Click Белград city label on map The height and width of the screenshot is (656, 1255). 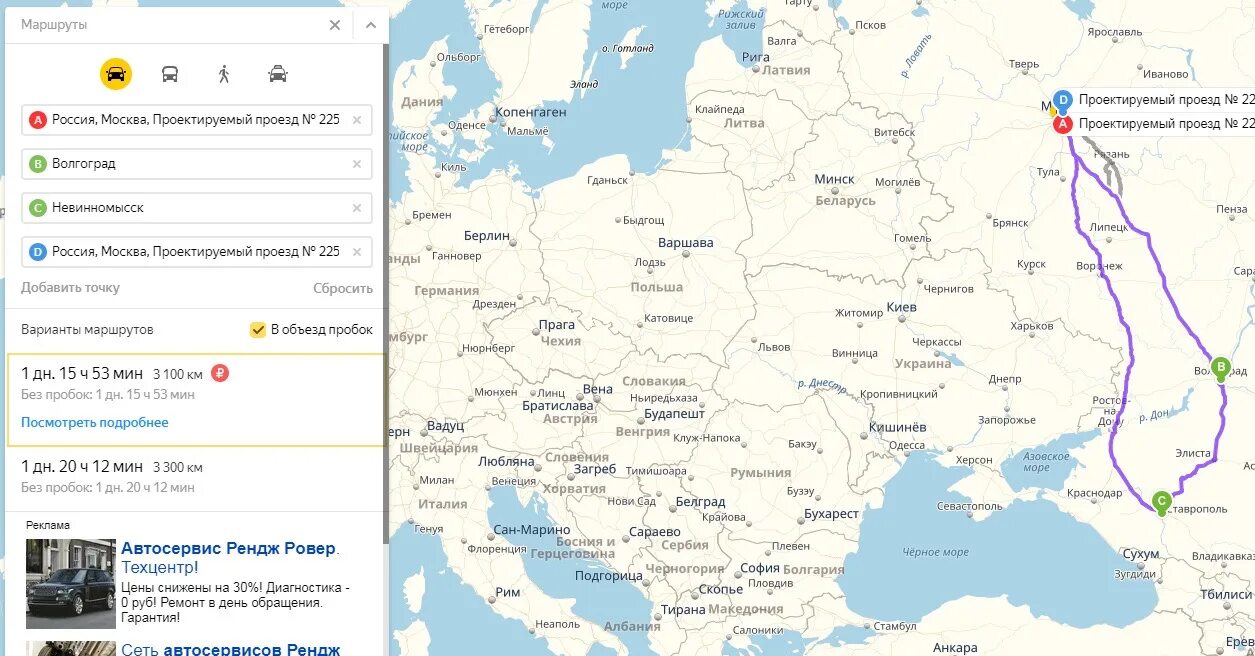click(x=701, y=502)
